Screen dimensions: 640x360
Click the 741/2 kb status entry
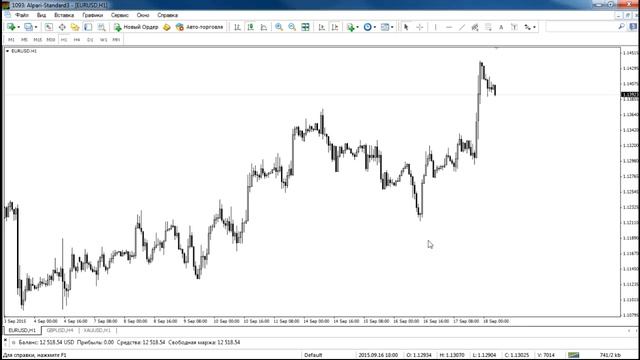click(610, 355)
